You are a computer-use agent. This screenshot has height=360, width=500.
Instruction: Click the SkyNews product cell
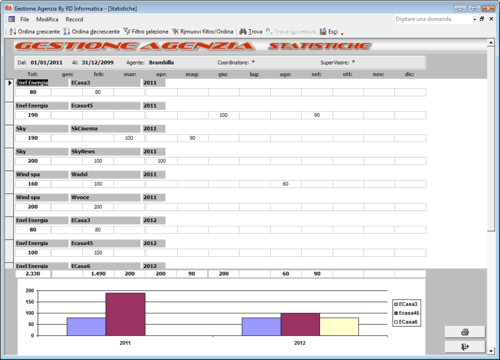(105, 152)
